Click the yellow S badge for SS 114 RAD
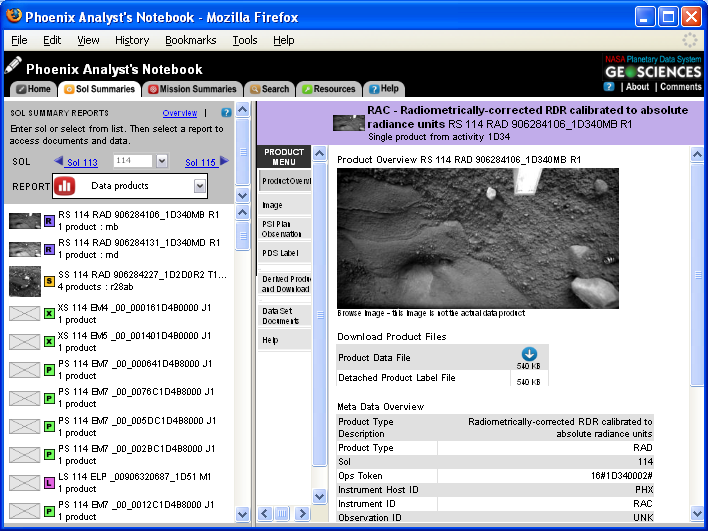Image resolution: width=708 pixels, height=531 pixels. click(49, 281)
